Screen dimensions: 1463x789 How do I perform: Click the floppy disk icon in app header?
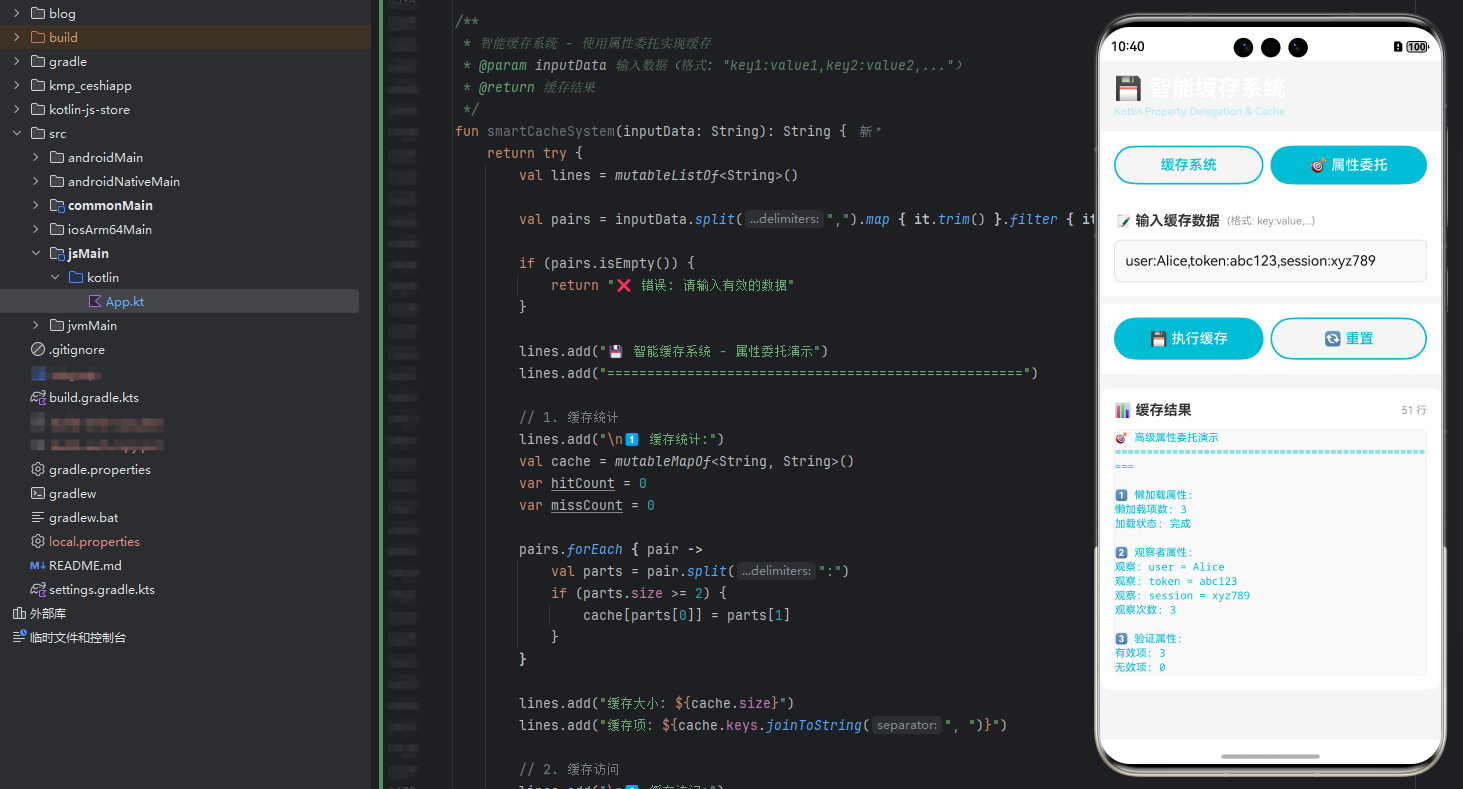point(1128,88)
